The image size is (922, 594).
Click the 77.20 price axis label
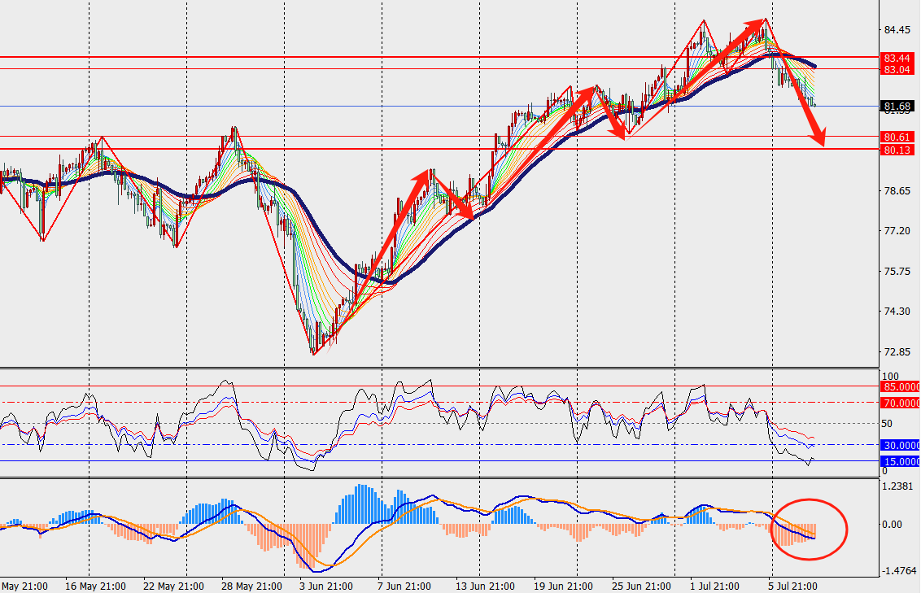coord(897,231)
